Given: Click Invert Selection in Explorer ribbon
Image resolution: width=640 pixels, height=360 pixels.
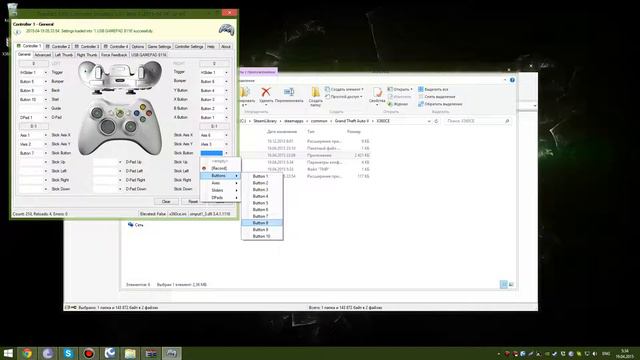Looking at the screenshot, I should click(440, 104).
